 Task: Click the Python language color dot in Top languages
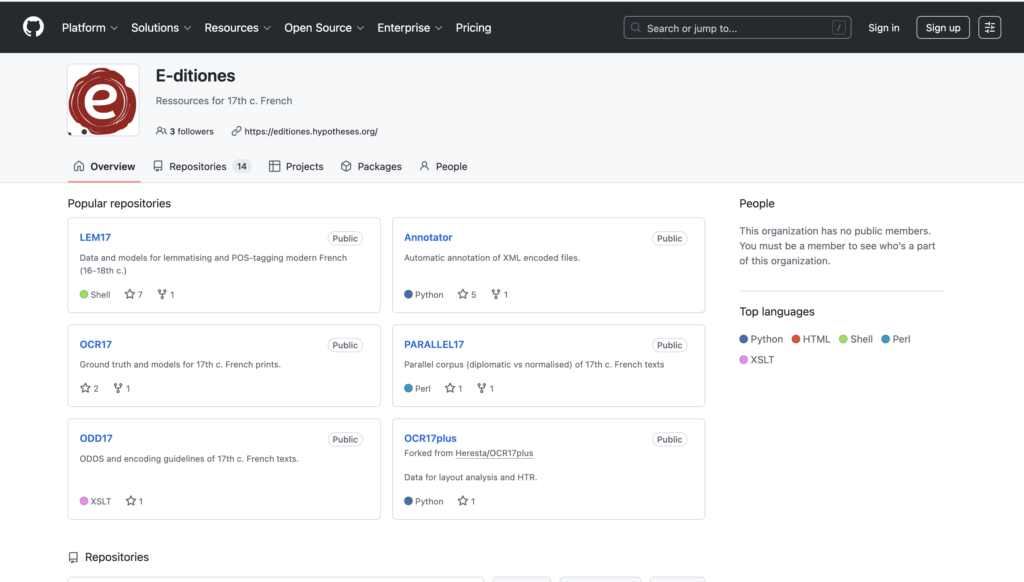(744, 339)
